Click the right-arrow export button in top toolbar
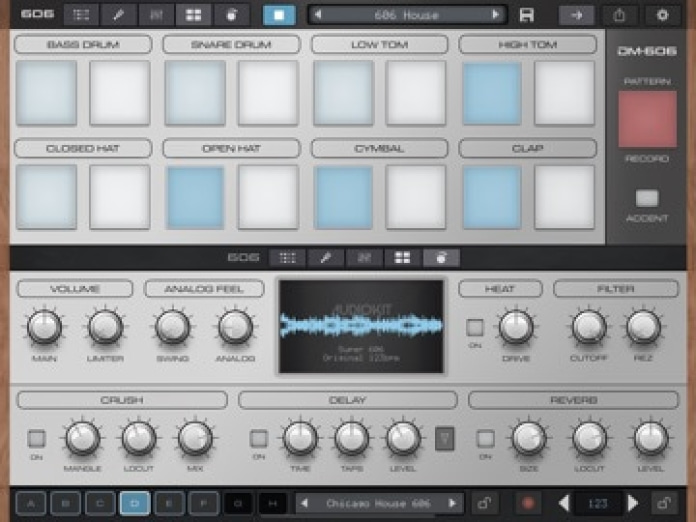Image resolution: width=696 pixels, height=522 pixels. (x=576, y=15)
